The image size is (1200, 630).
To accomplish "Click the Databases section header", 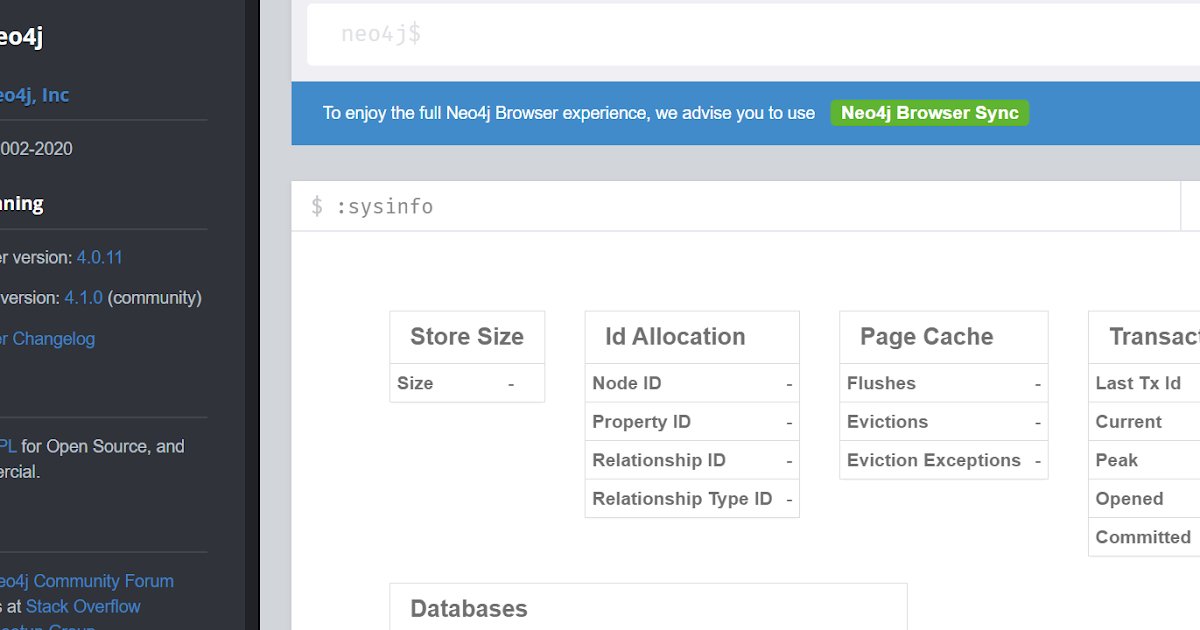I will [x=468, y=608].
